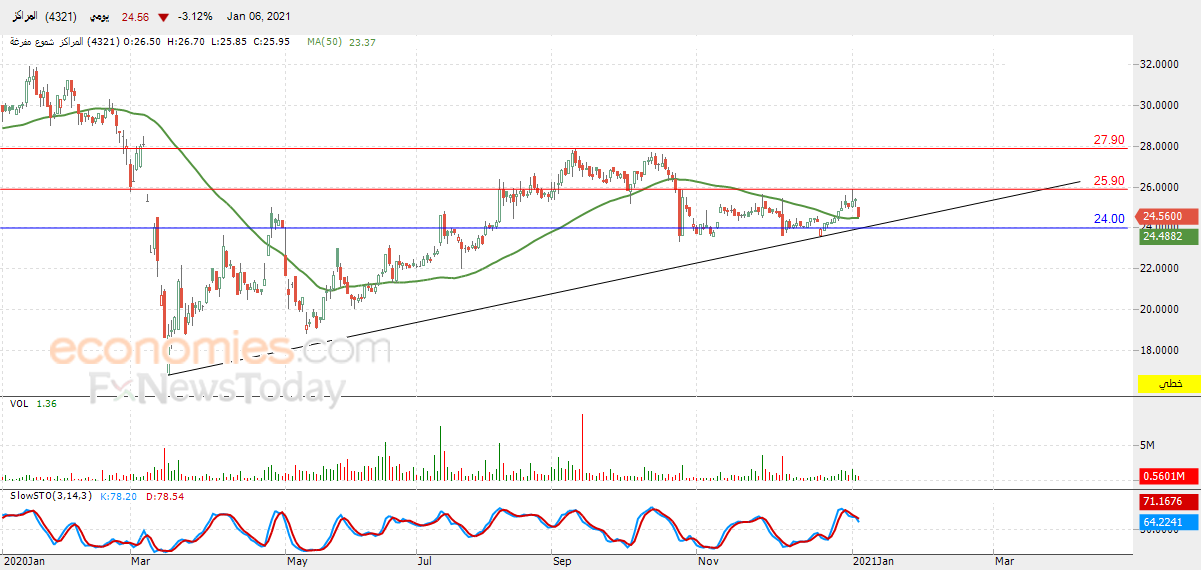The image size is (1201, 570).
Task: Click the 27.90 resistance level label
Action: (1110, 140)
